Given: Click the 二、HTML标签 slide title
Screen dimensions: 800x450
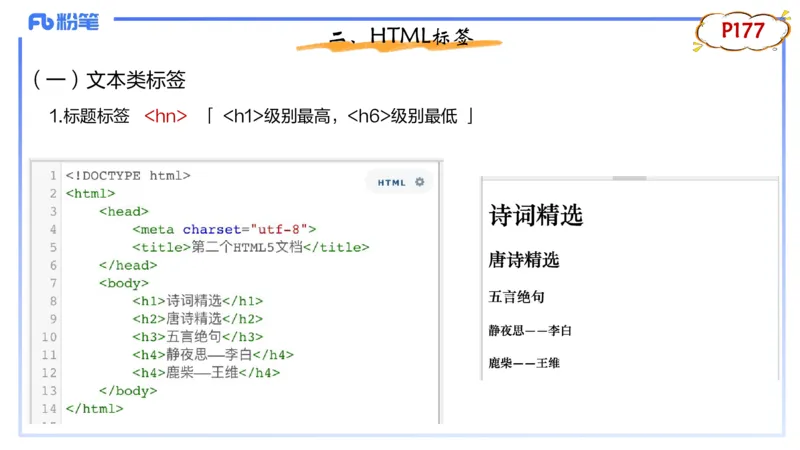Looking at the screenshot, I should pos(400,37).
